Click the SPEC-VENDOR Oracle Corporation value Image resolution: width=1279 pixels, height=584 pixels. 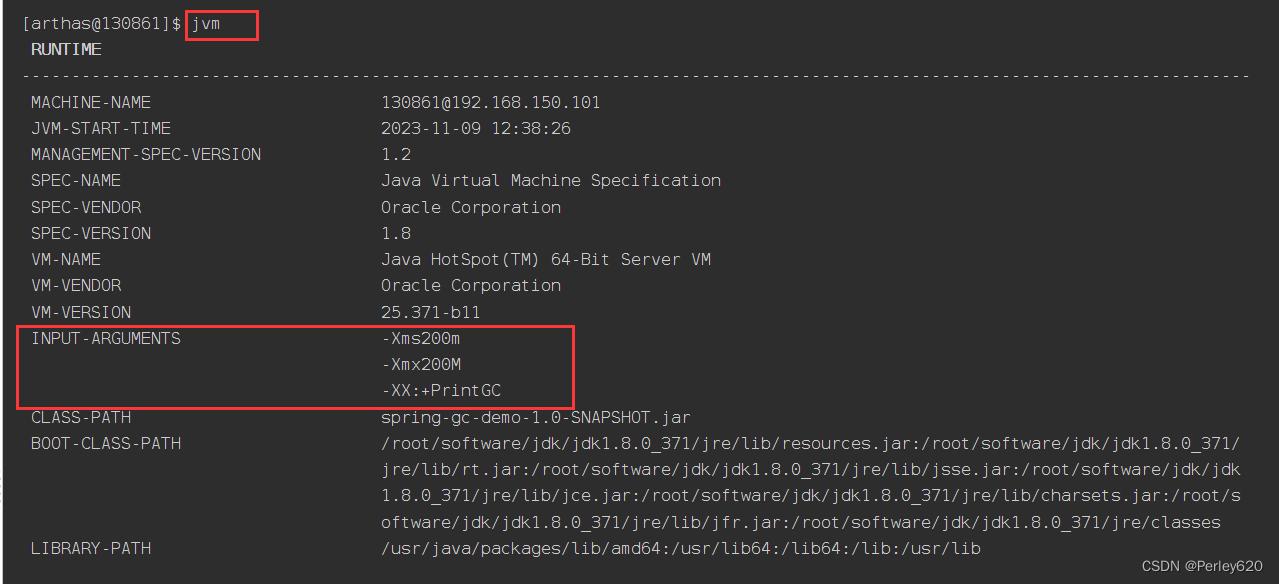click(471, 207)
